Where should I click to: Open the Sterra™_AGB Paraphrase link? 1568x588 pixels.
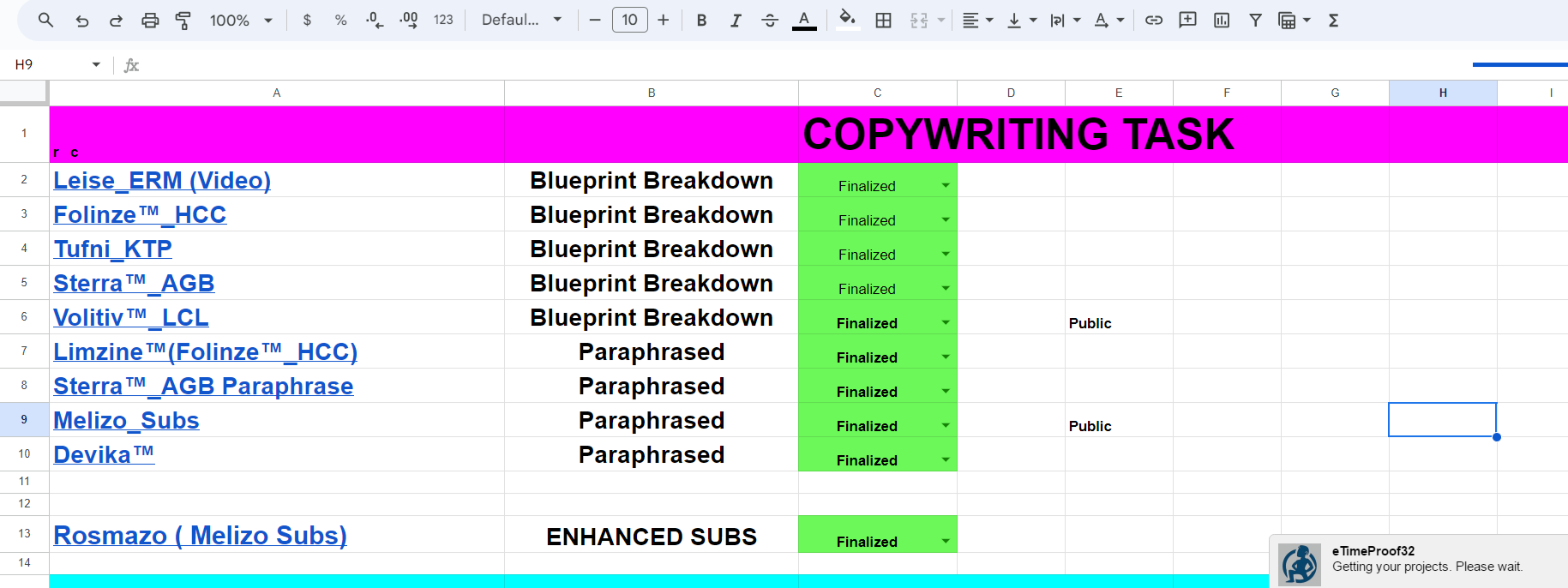[203, 386]
